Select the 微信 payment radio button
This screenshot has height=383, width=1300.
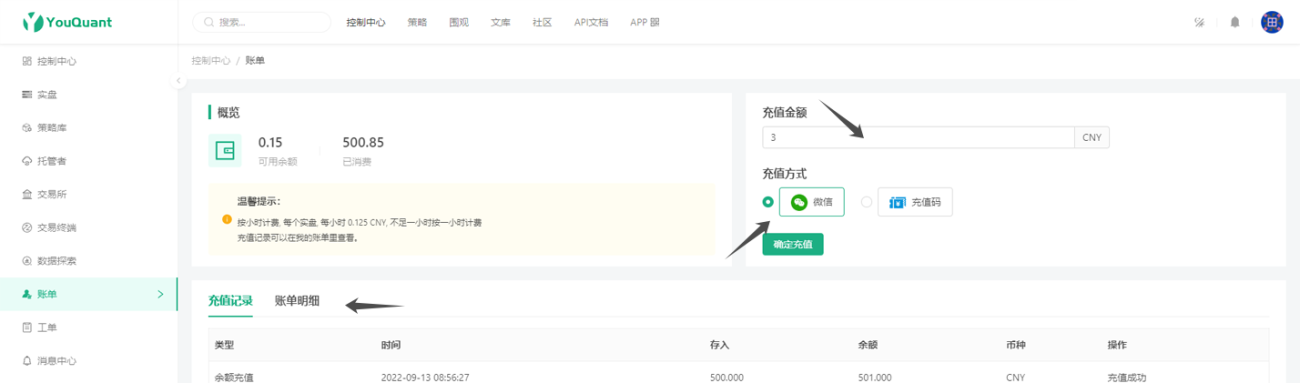pos(768,202)
